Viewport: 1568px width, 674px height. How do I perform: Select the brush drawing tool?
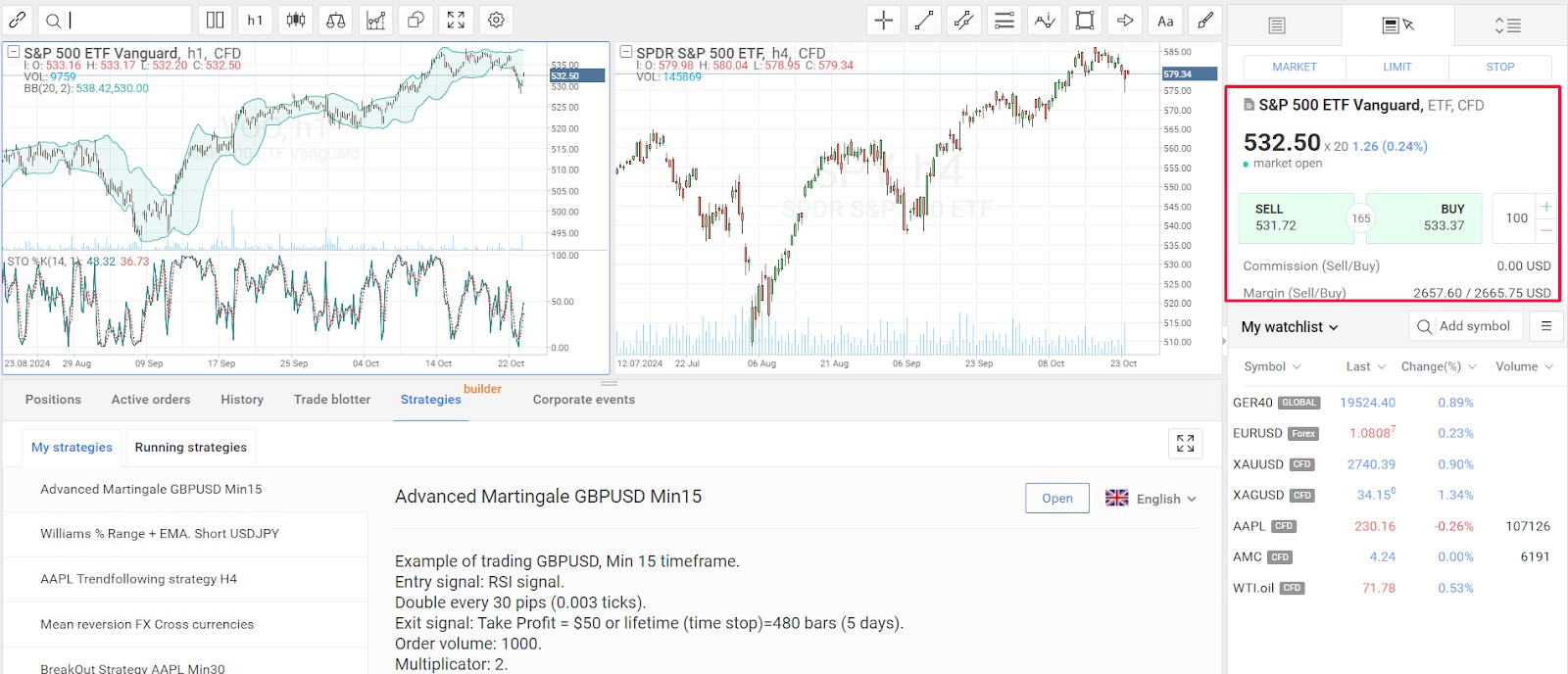pyautogui.click(x=1205, y=21)
